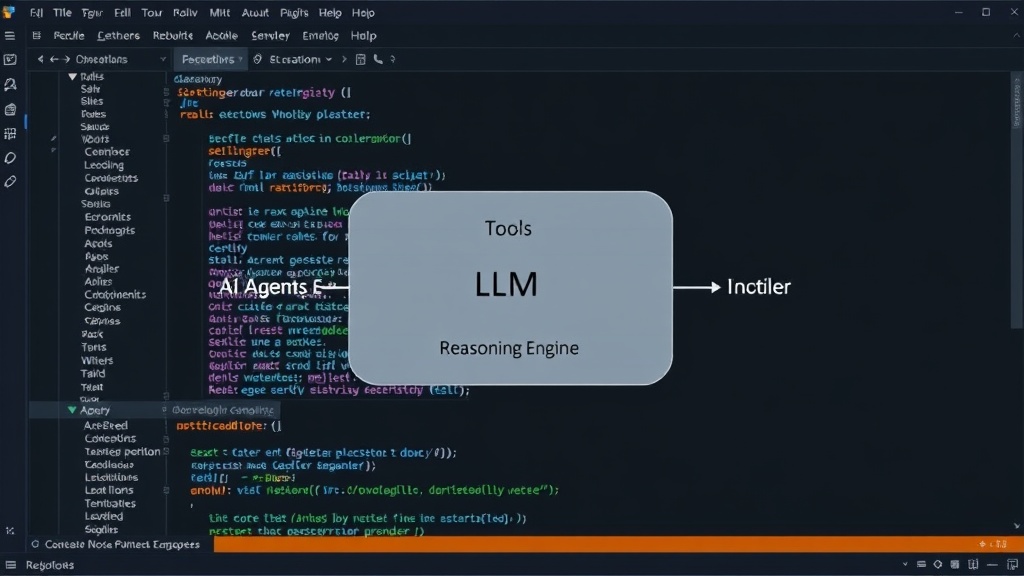This screenshot has width=1024, height=576.
Task: Click Coneale Nose Fumect Eagopees status item
Action: coord(122,544)
